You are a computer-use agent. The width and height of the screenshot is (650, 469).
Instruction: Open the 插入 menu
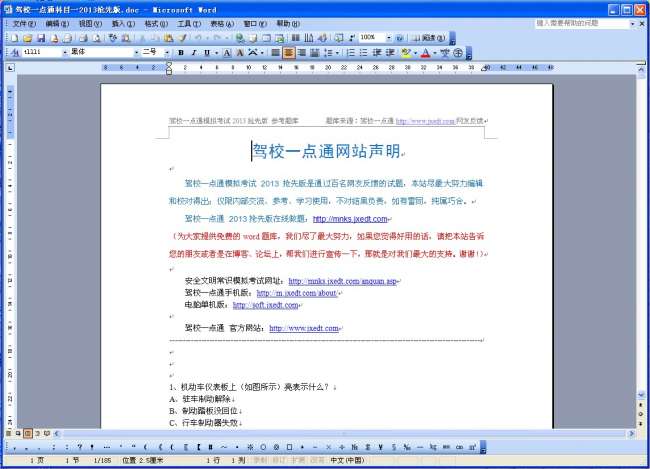coord(123,24)
